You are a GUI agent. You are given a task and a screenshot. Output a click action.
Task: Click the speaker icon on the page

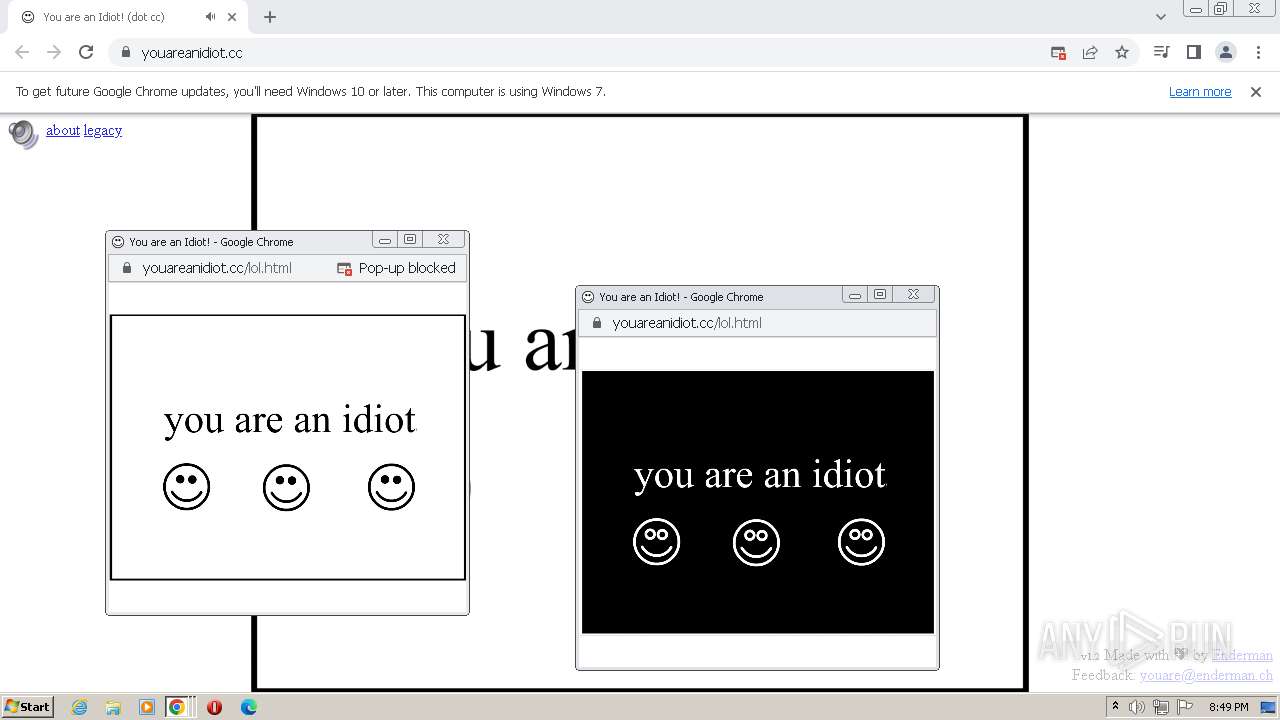tap(23, 134)
